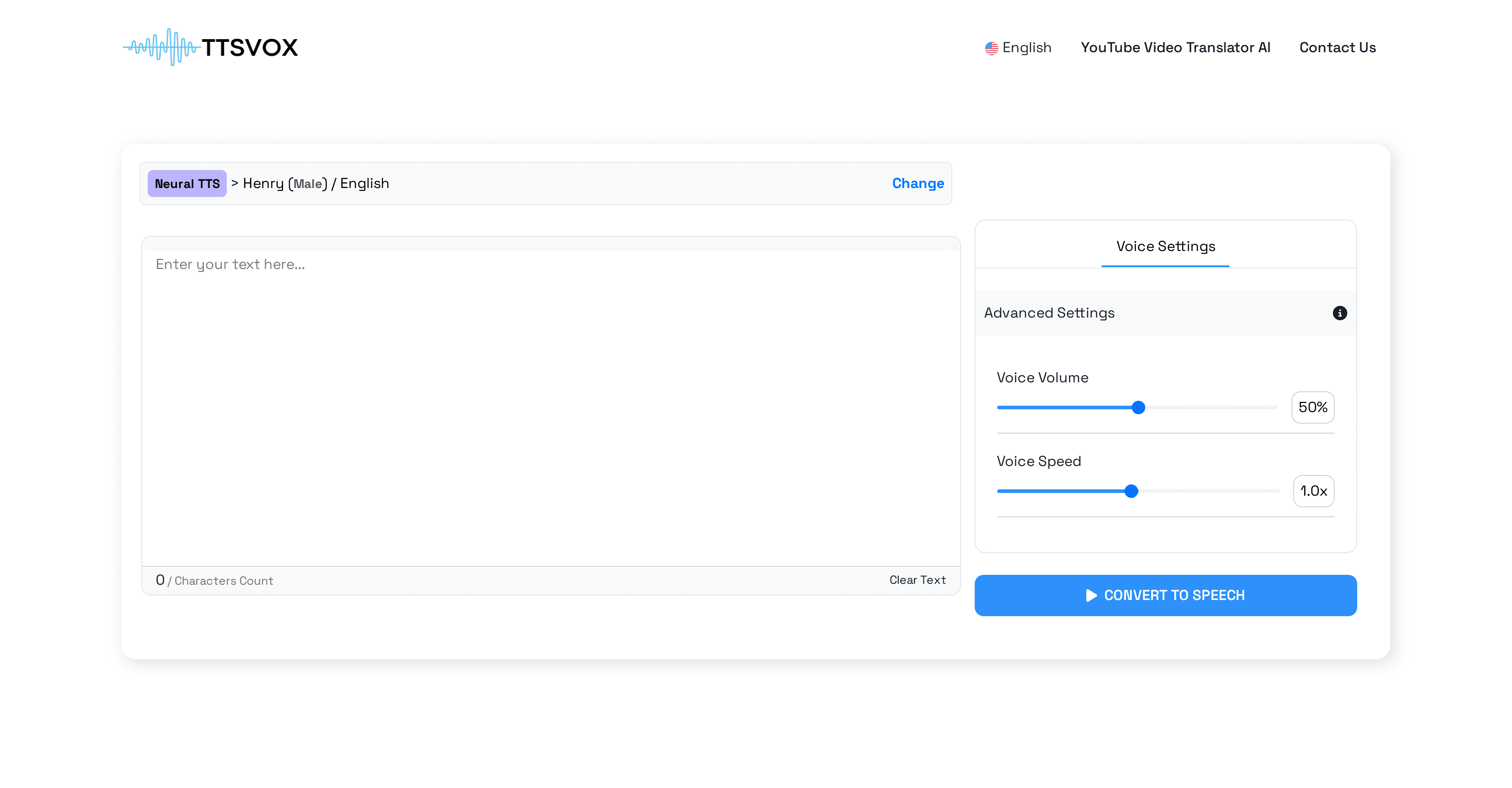The height and width of the screenshot is (788, 1512).
Task: Switch to the Voice Settings tab
Action: [1165, 246]
